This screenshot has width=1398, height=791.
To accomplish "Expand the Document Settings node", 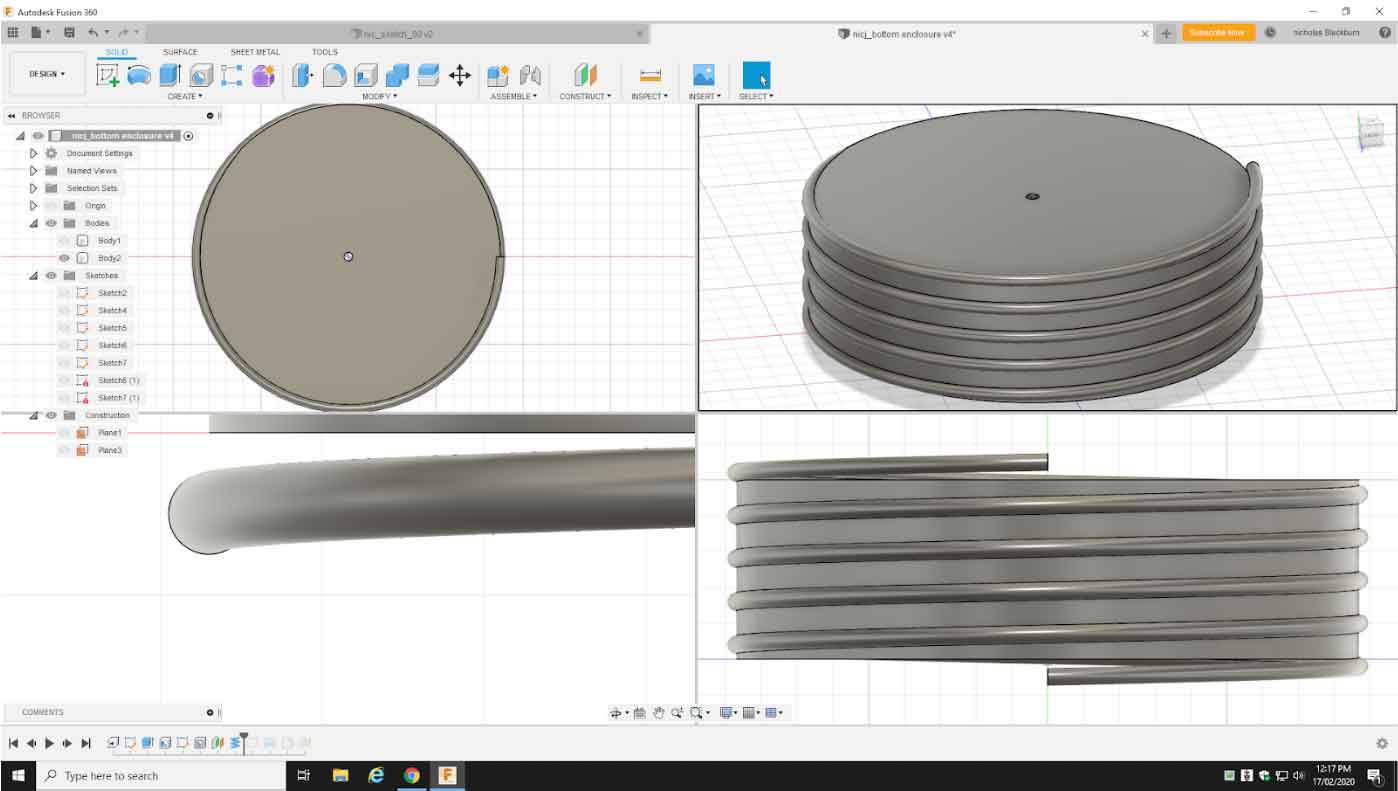I will pyautogui.click(x=33, y=153).
